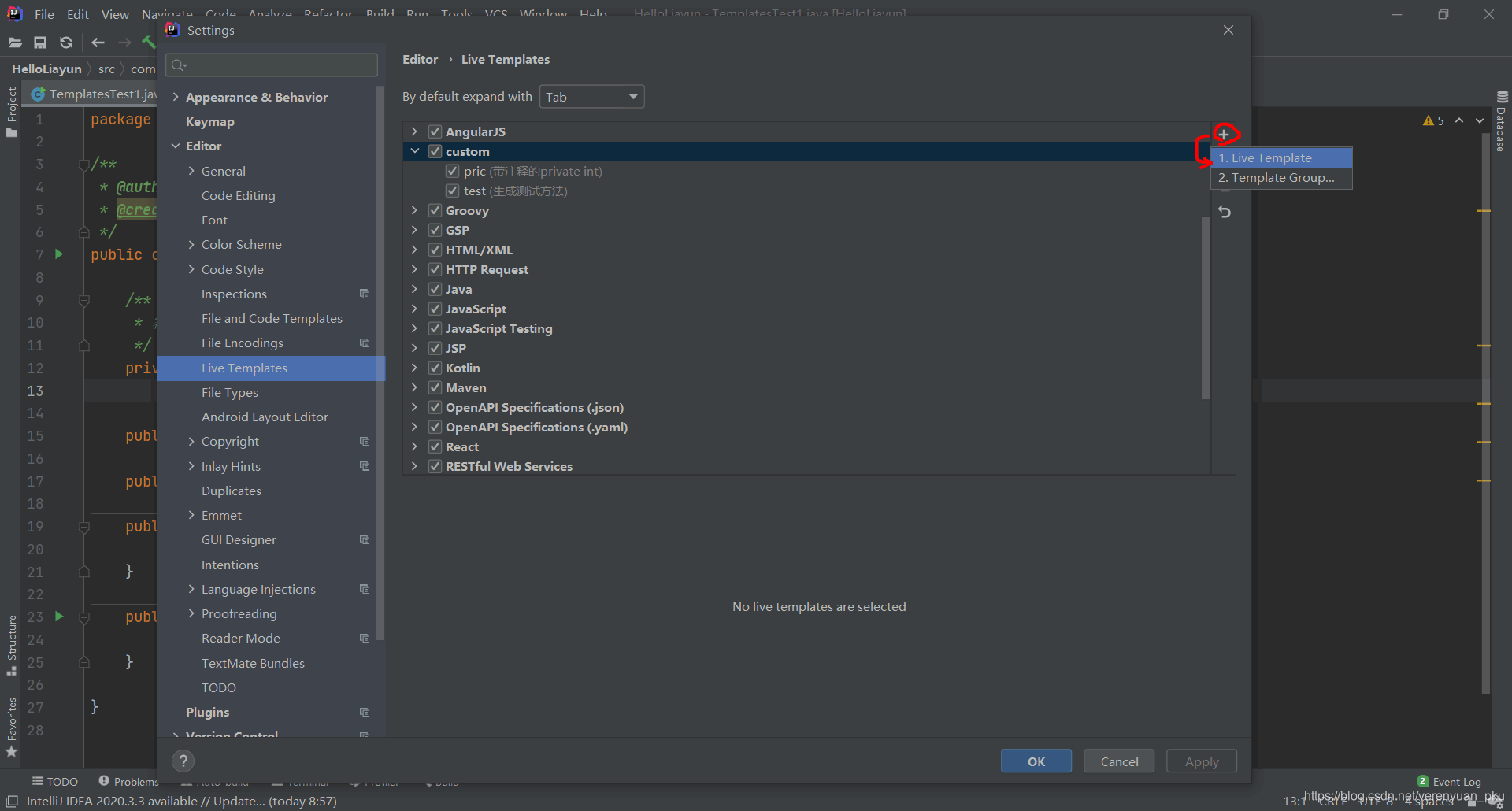Click the Save All icon in main toolbar
This screenshot has width=1512, height=811.
pyautogui.click(x=40, y=43)
